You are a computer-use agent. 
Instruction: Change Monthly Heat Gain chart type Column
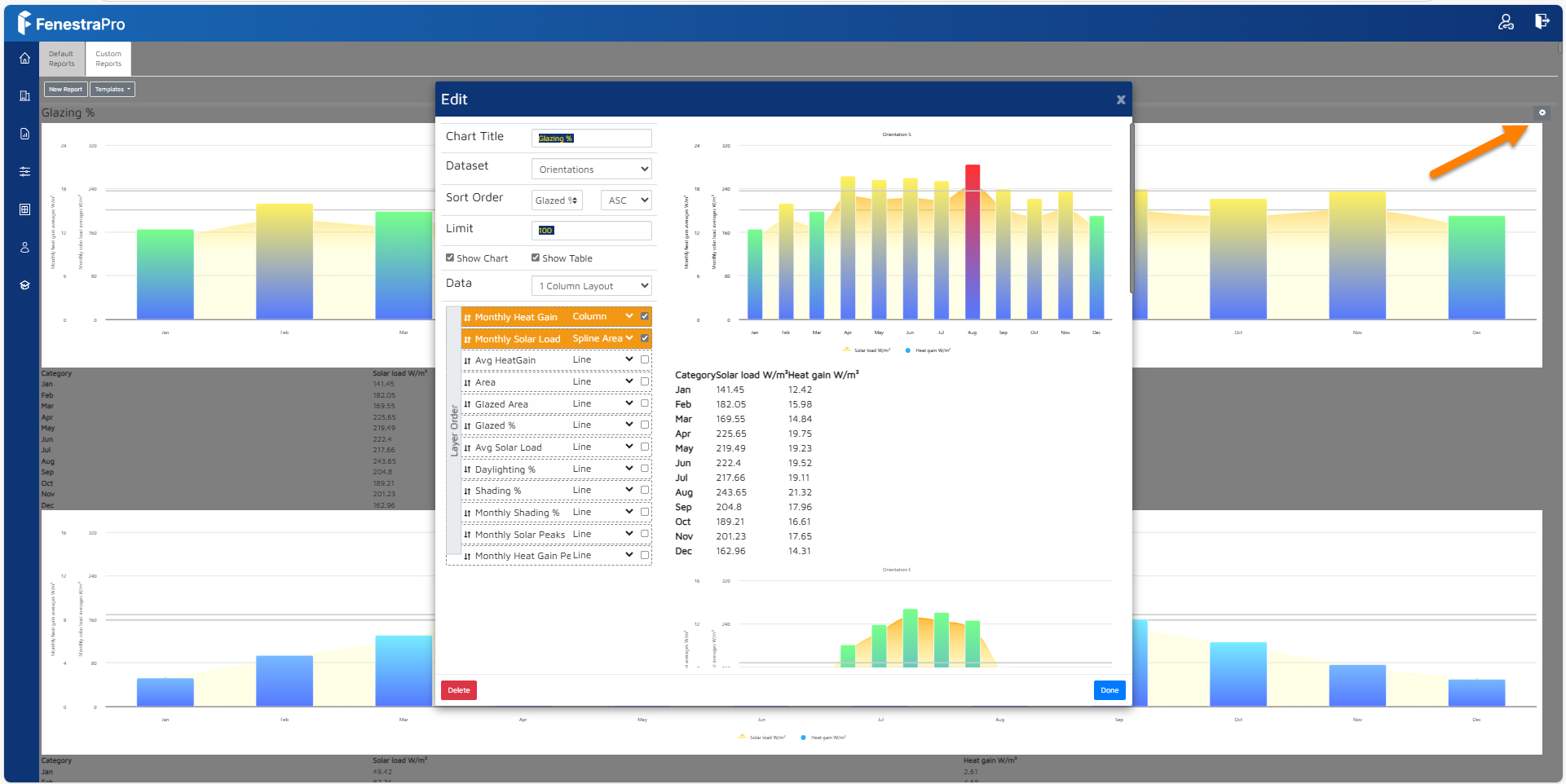602,316
